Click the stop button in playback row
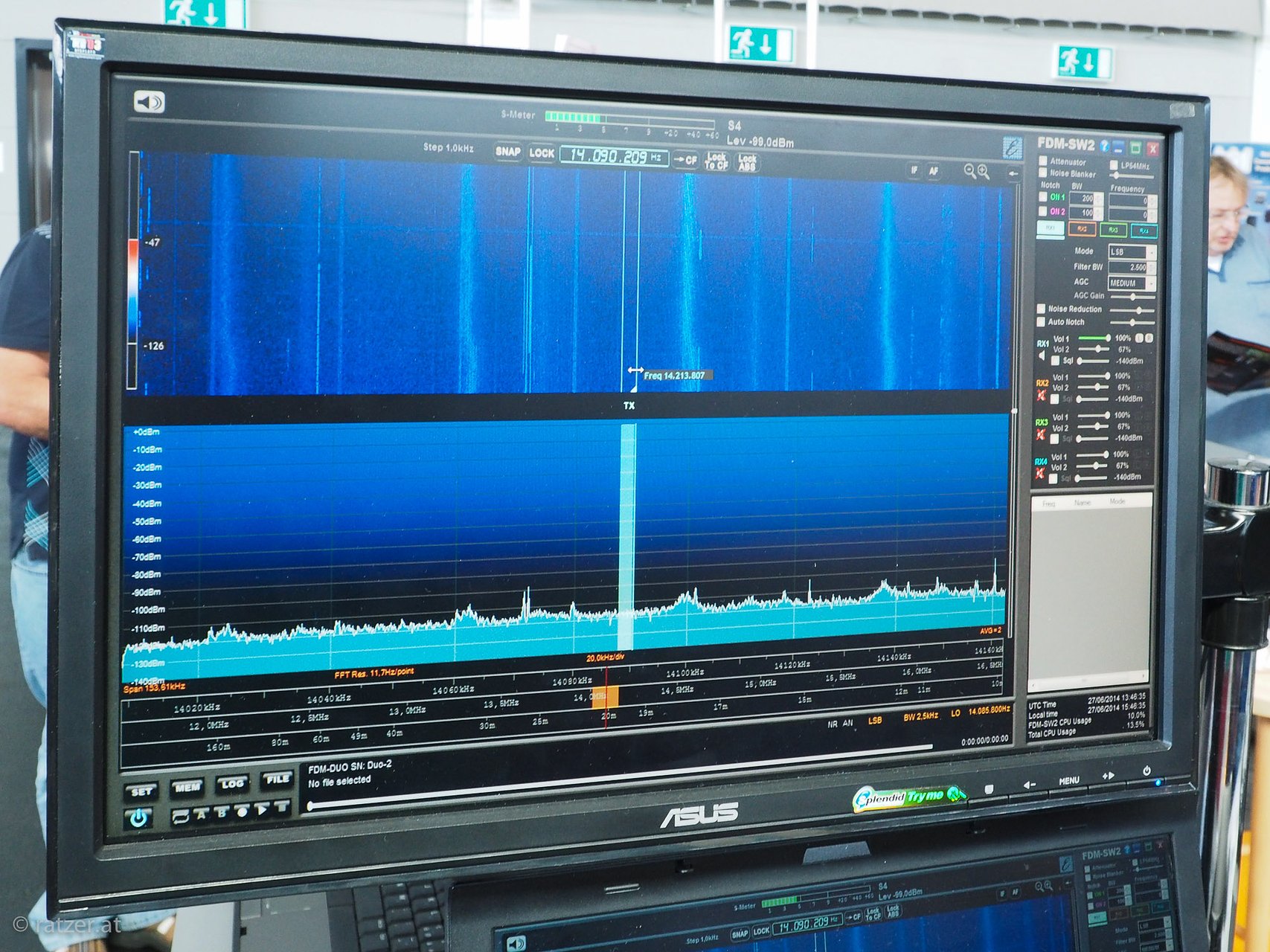The width and height of the screenshot is (1270, 952). (282, 807)
